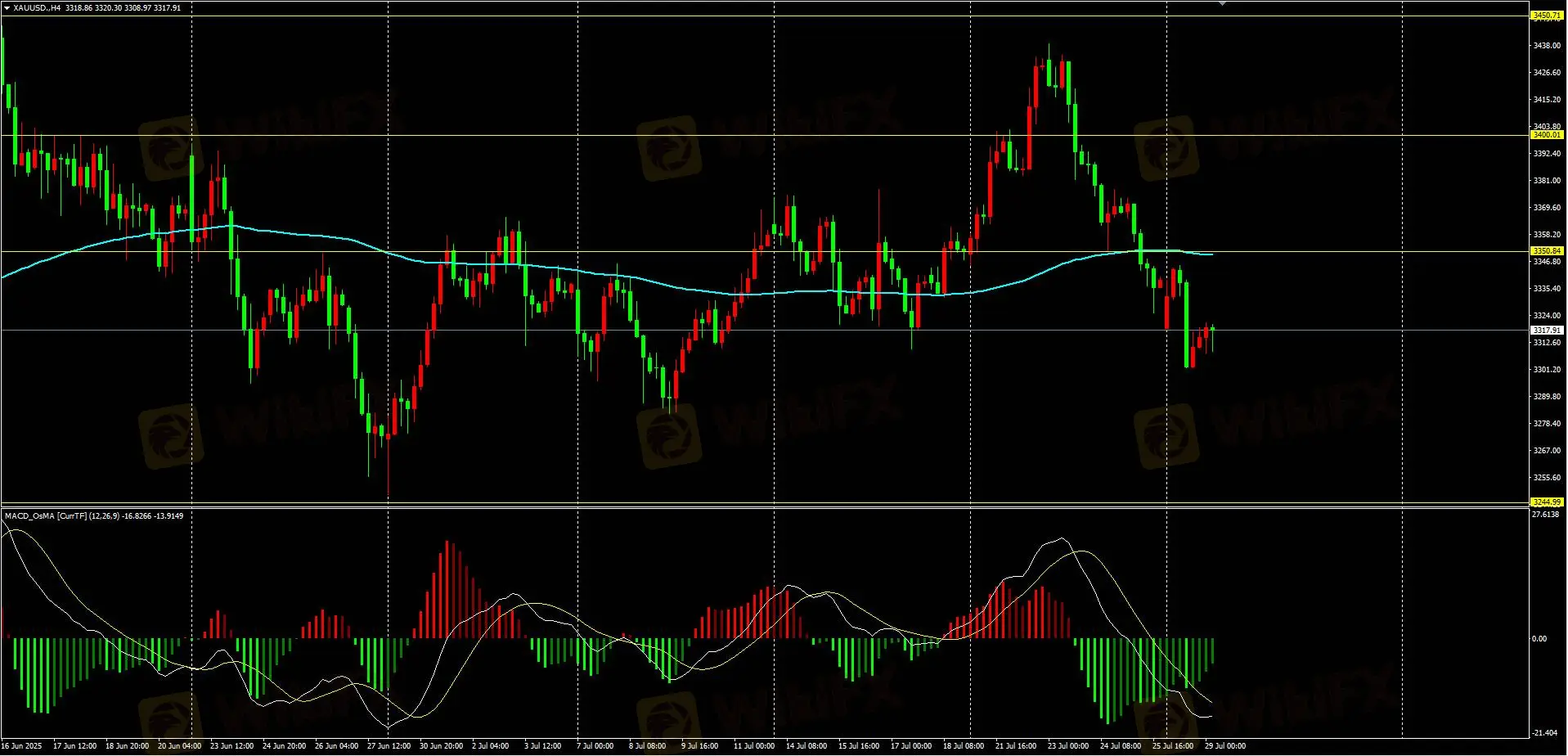Click the 3358.20 price scale value
Screen dimensions: 1568x756
point(1546,235)
